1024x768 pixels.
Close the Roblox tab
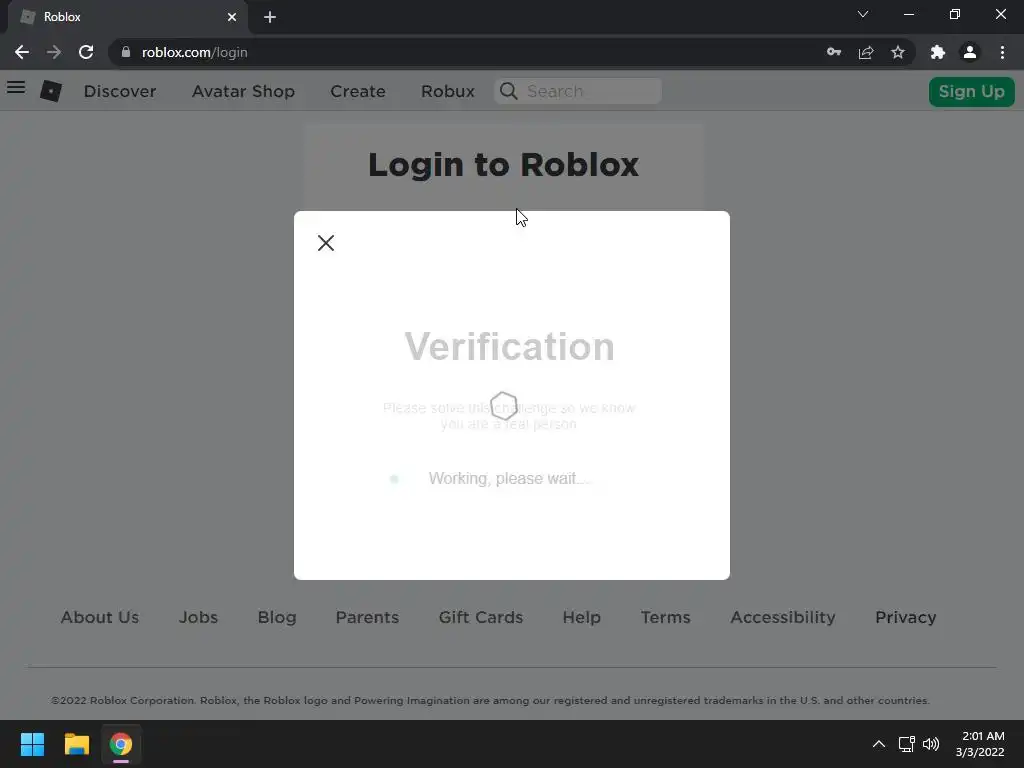point(232,17)
